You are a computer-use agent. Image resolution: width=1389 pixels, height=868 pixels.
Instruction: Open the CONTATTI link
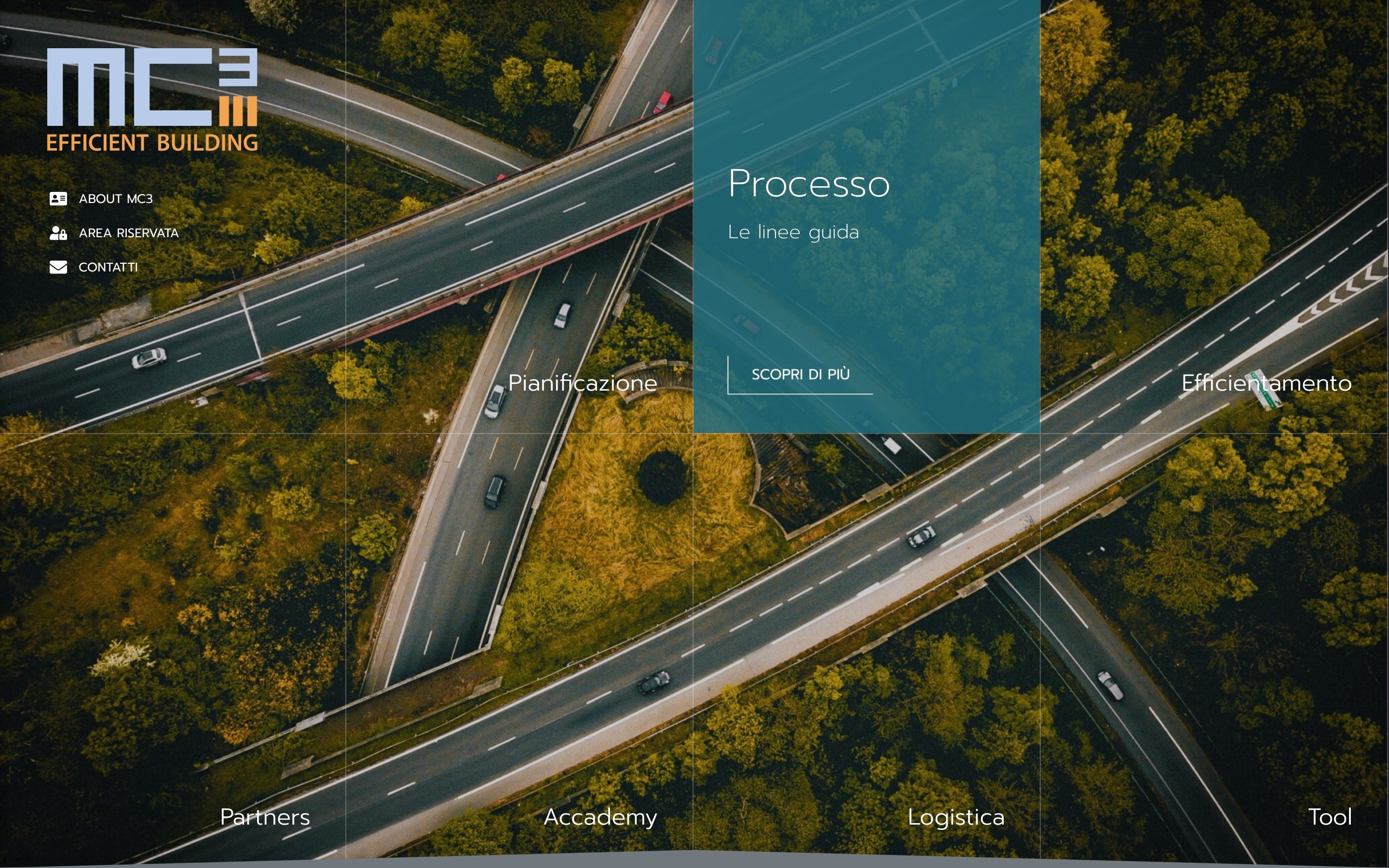coord(108,268)
